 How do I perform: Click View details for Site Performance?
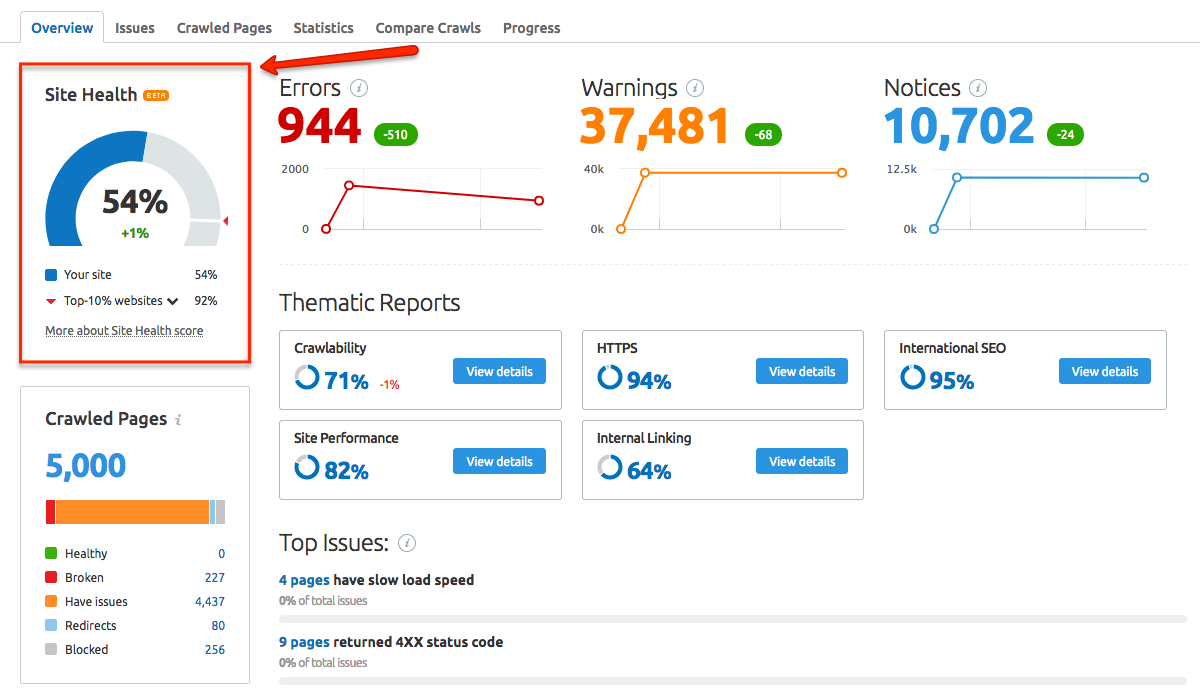point(499,460)
